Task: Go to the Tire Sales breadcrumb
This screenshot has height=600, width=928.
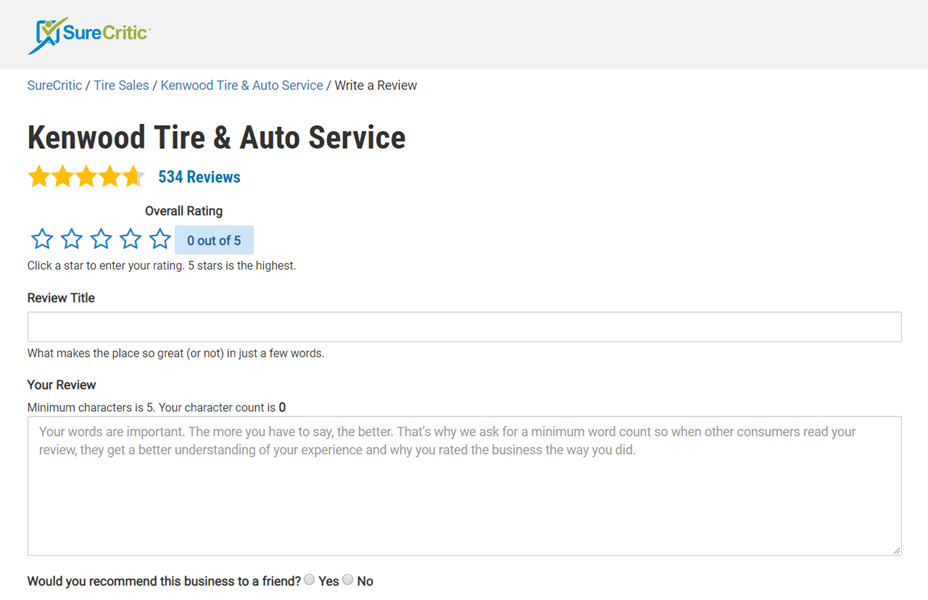Action: 121,85
